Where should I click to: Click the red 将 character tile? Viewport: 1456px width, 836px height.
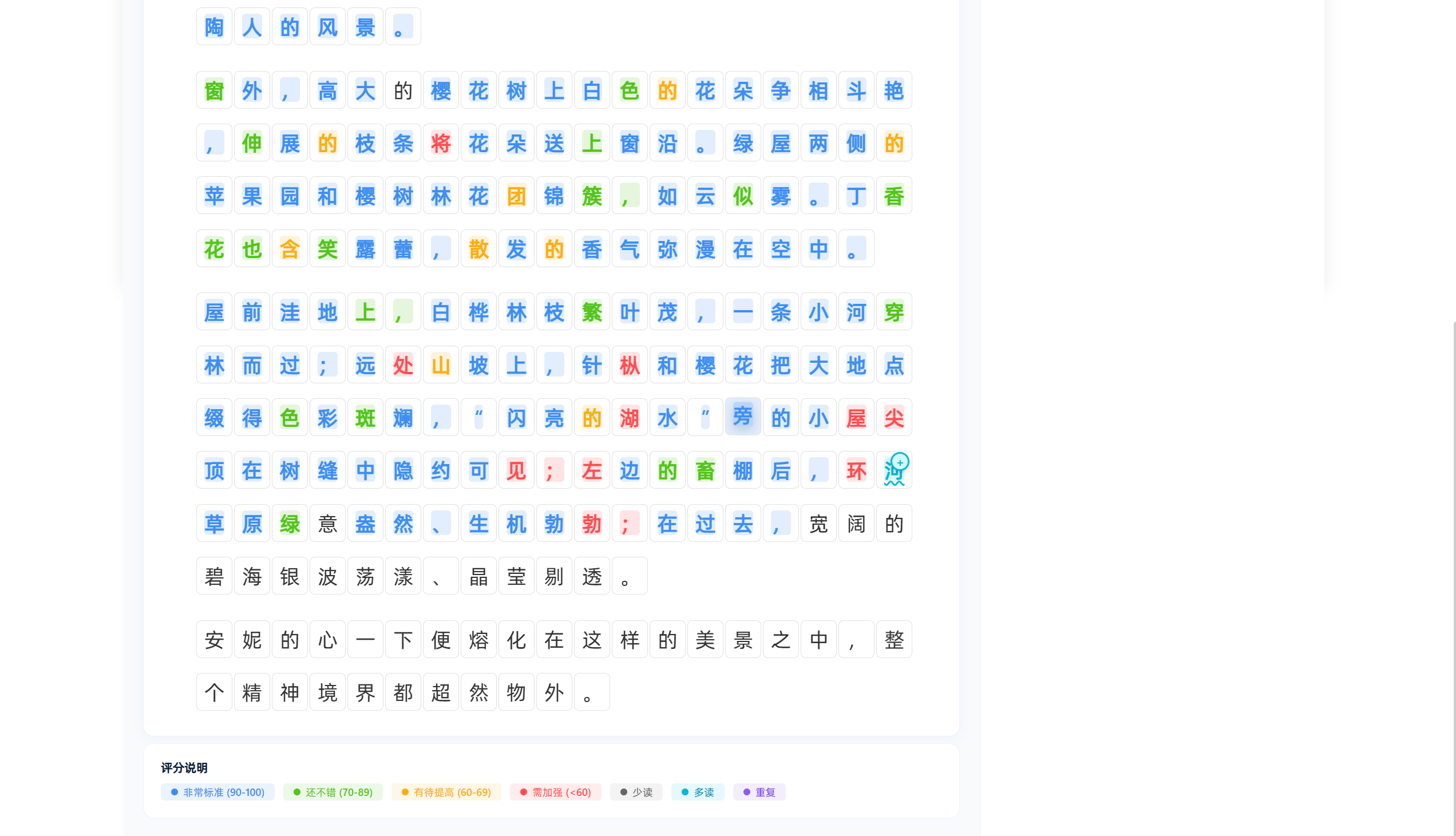pos(441,142)
